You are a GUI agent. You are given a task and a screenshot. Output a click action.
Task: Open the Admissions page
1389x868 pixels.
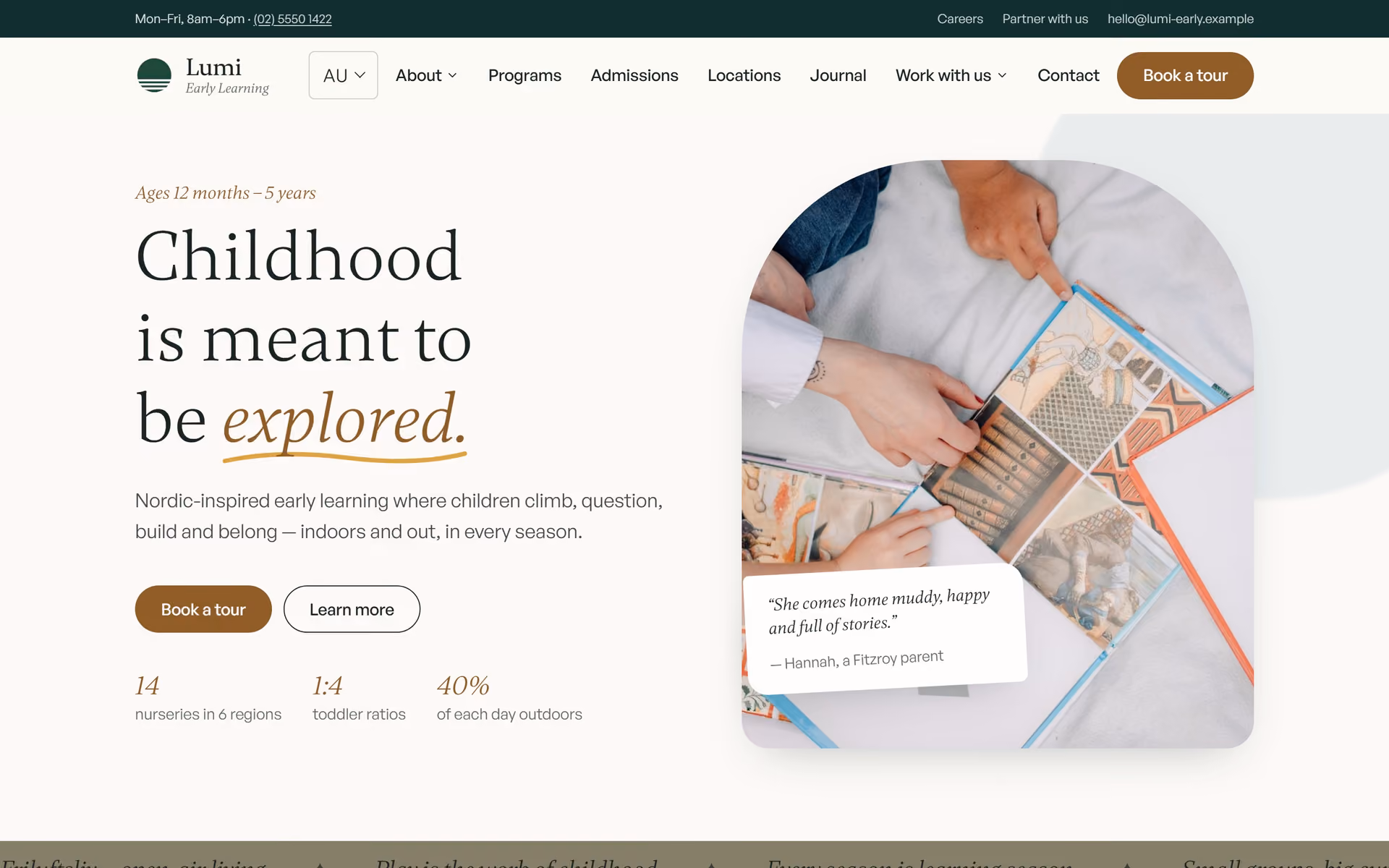coord(634,75)
